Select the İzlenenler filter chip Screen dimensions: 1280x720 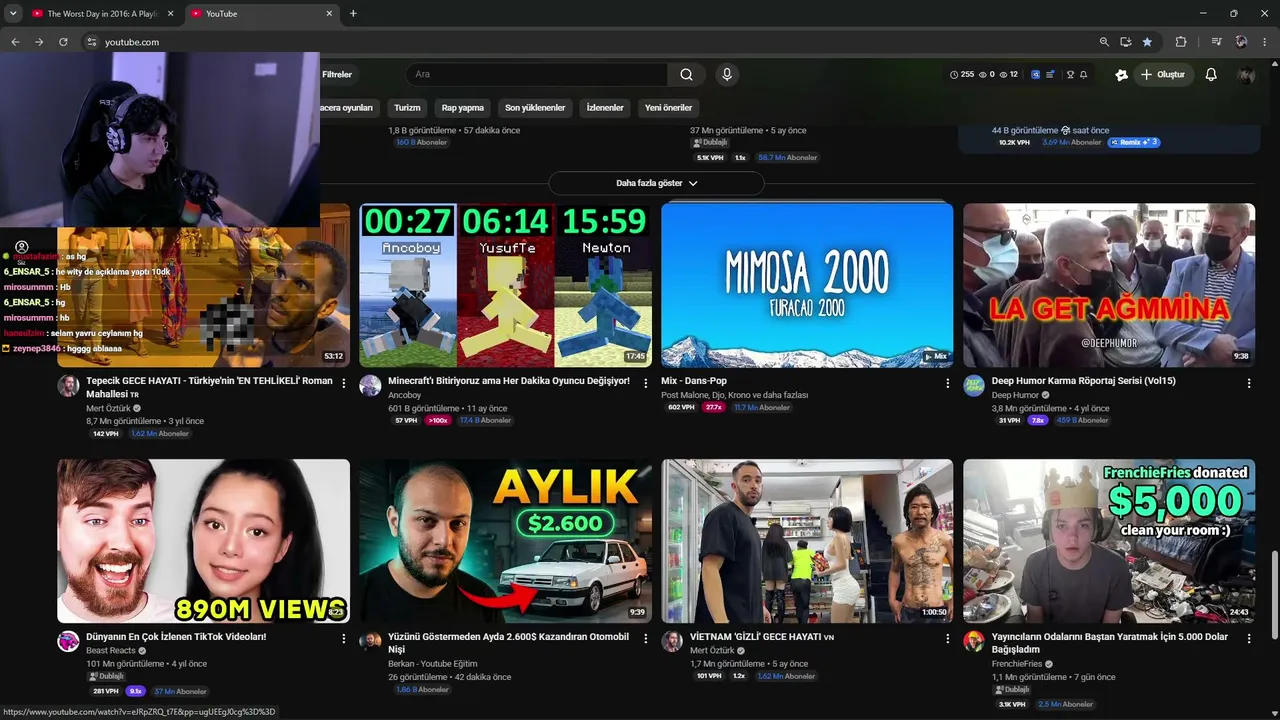point(605,108)
